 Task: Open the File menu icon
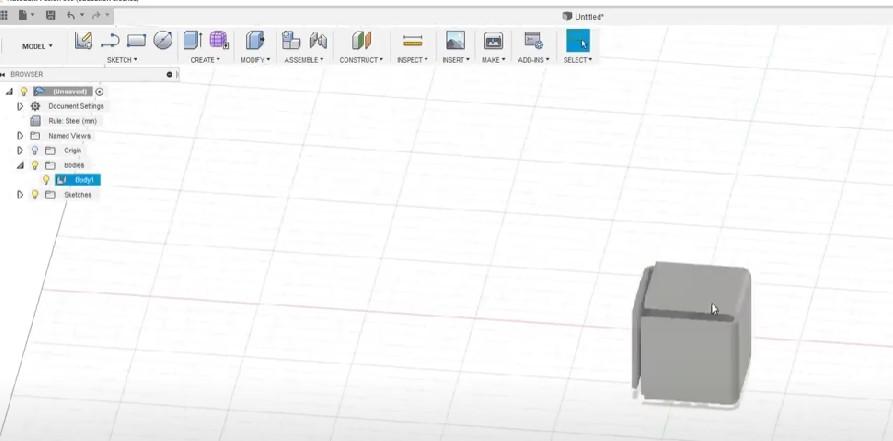[23, 16]
